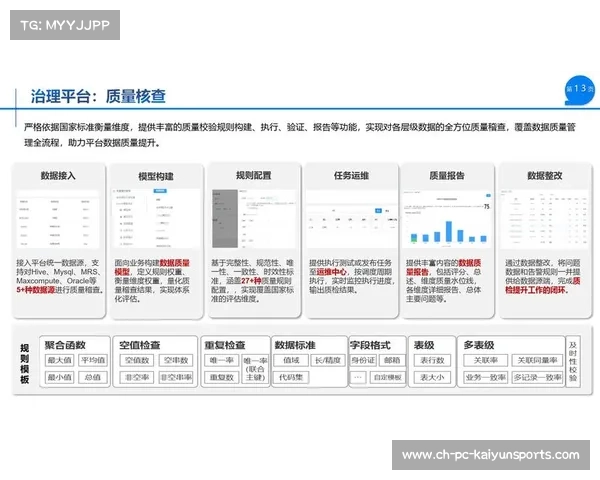Select the 平均值 rule box

[93, 360]
